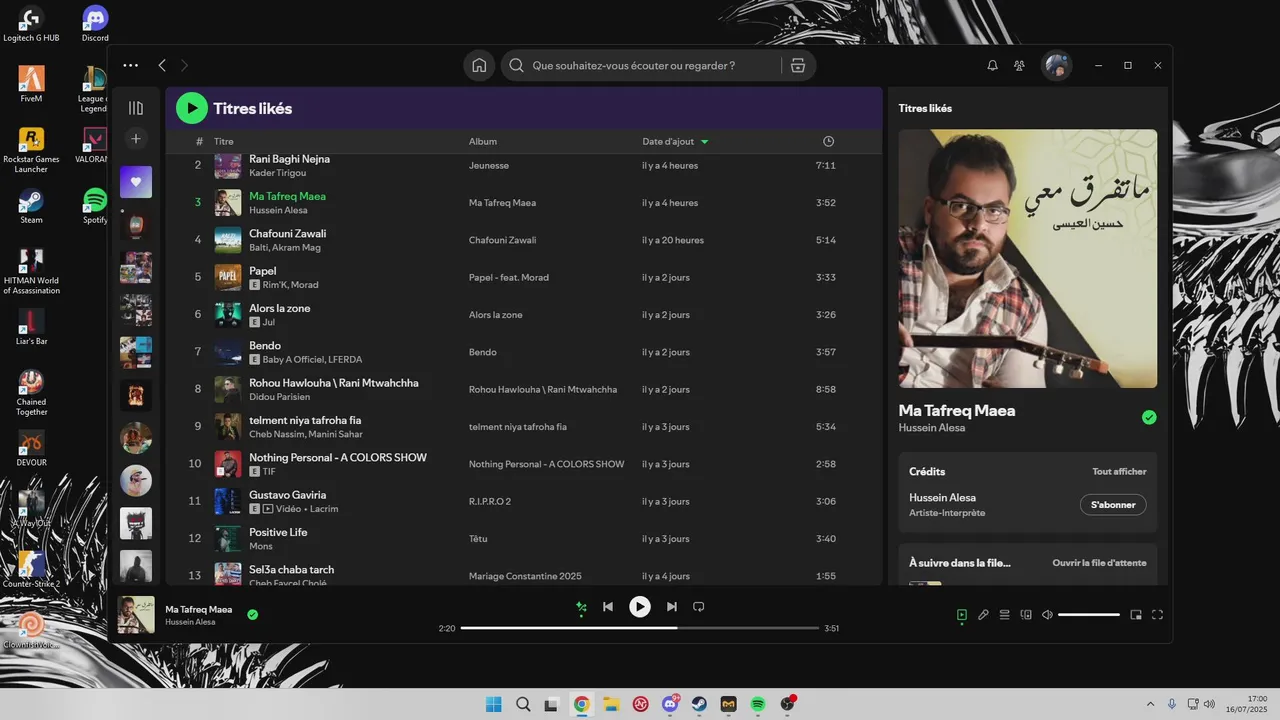Open artist Didou Parisien link

[280, 397]
